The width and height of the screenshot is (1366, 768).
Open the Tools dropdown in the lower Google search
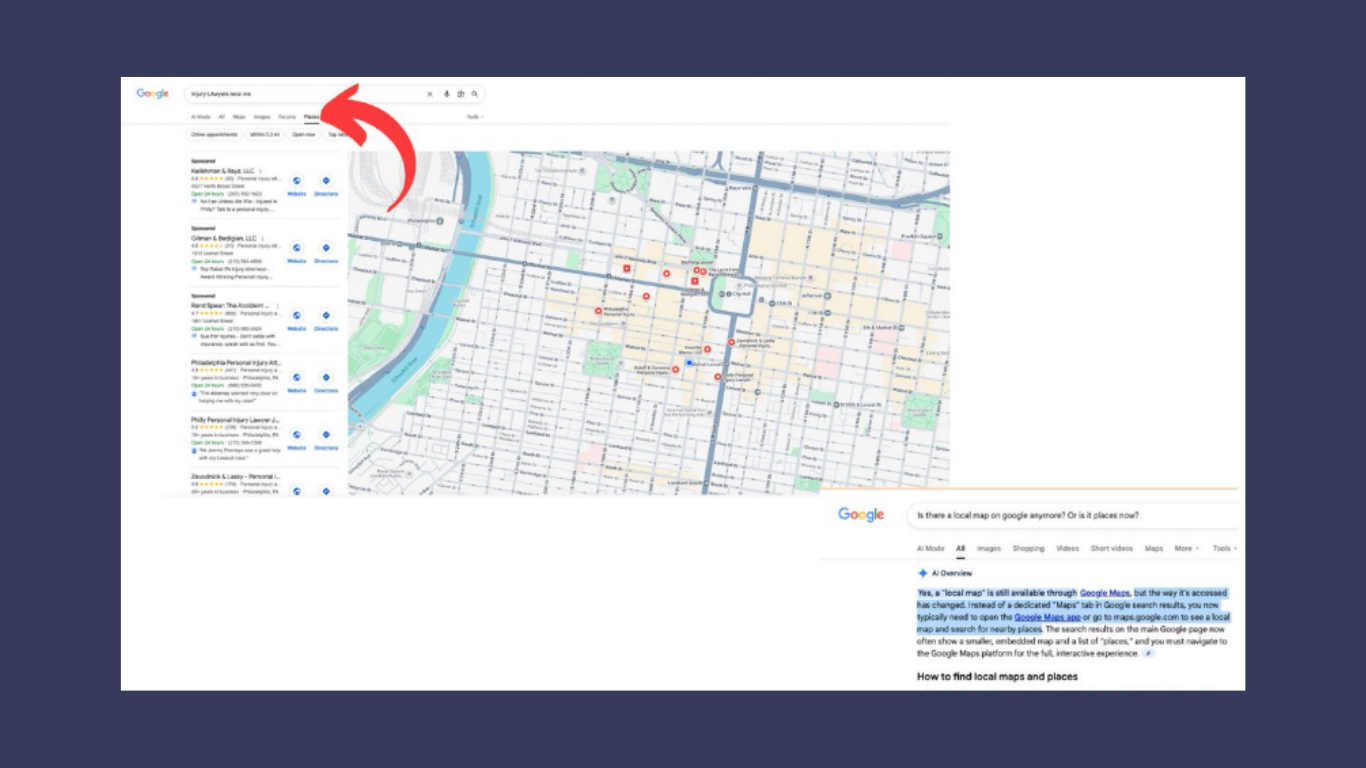pyautogui.click(x=1224, y=549)
